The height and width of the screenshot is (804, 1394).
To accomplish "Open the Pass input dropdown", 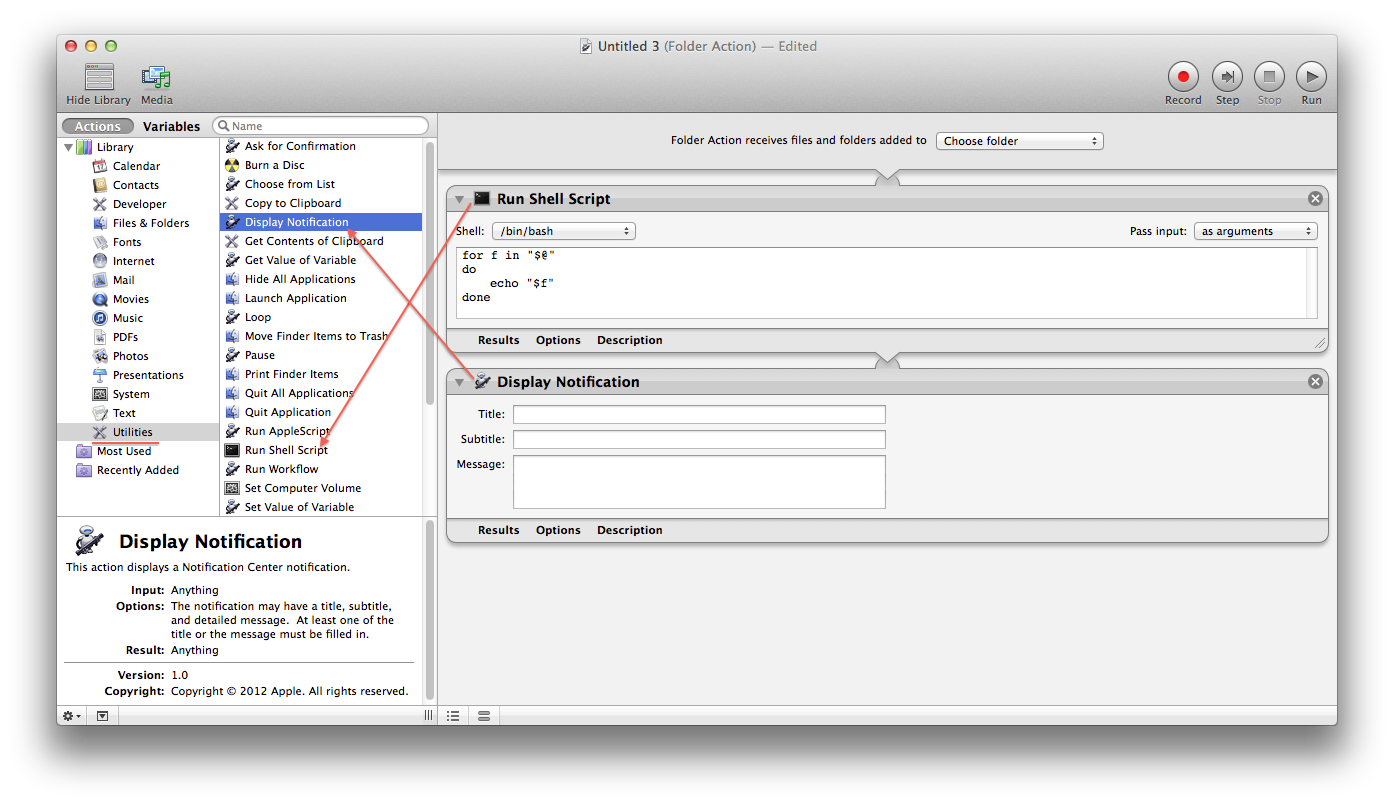I will (x=1255, y=231).
